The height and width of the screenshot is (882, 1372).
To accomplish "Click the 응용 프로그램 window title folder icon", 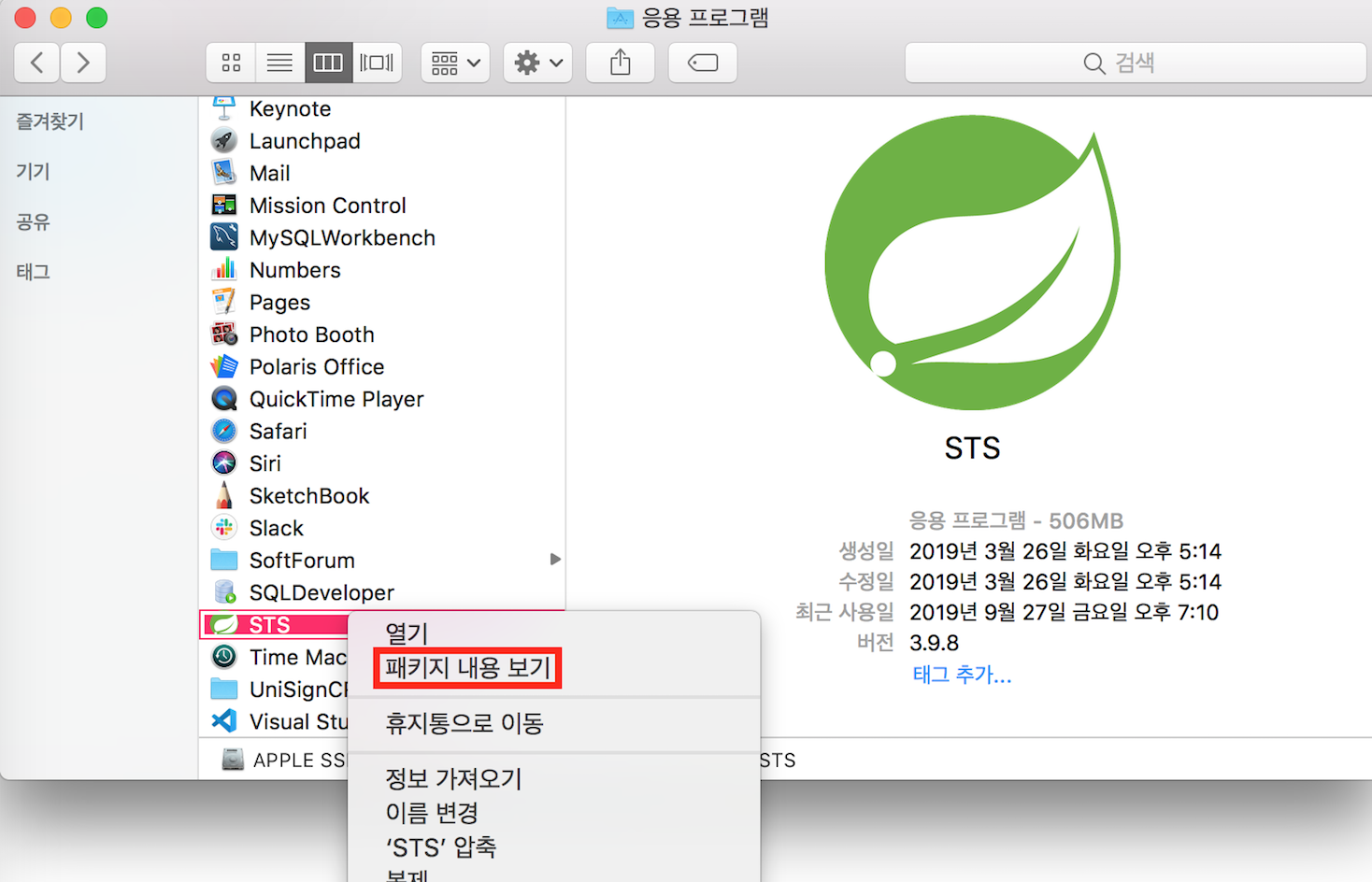I will (x=620, y=18).
